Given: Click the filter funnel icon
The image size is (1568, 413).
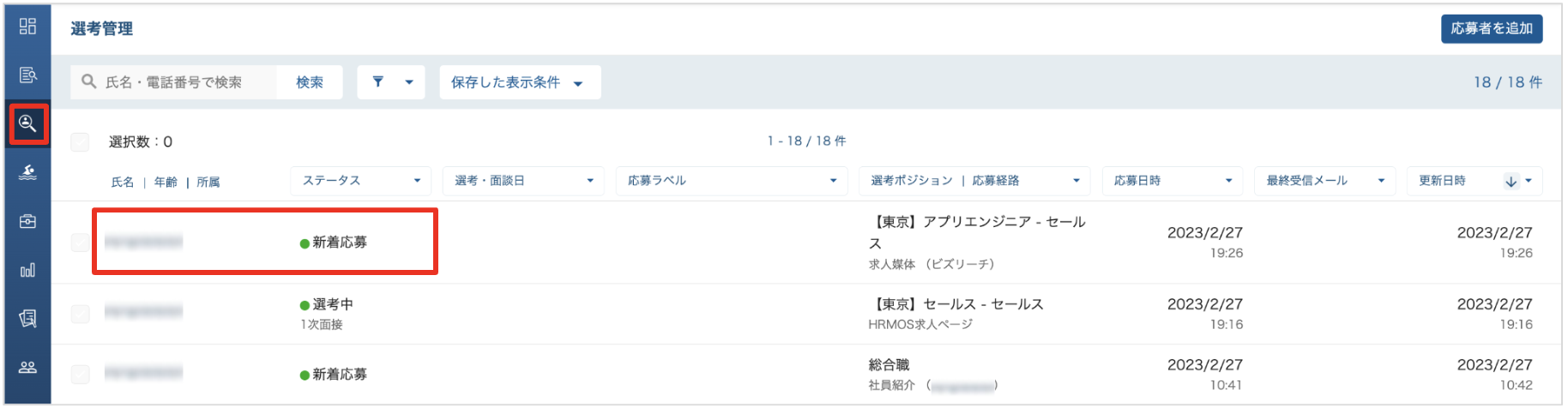Looking at the screenshot, I should (378, 82).
